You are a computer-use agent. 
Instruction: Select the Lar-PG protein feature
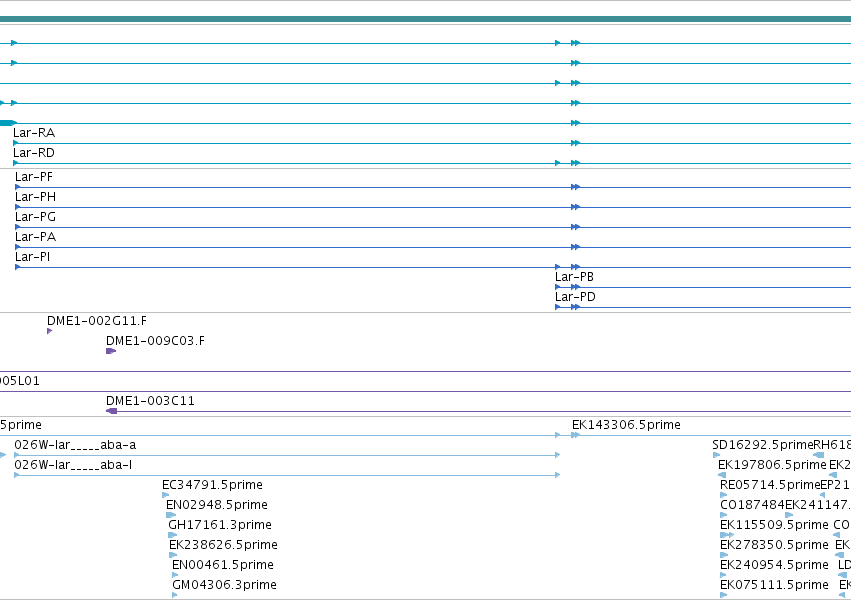pos(35,217)
